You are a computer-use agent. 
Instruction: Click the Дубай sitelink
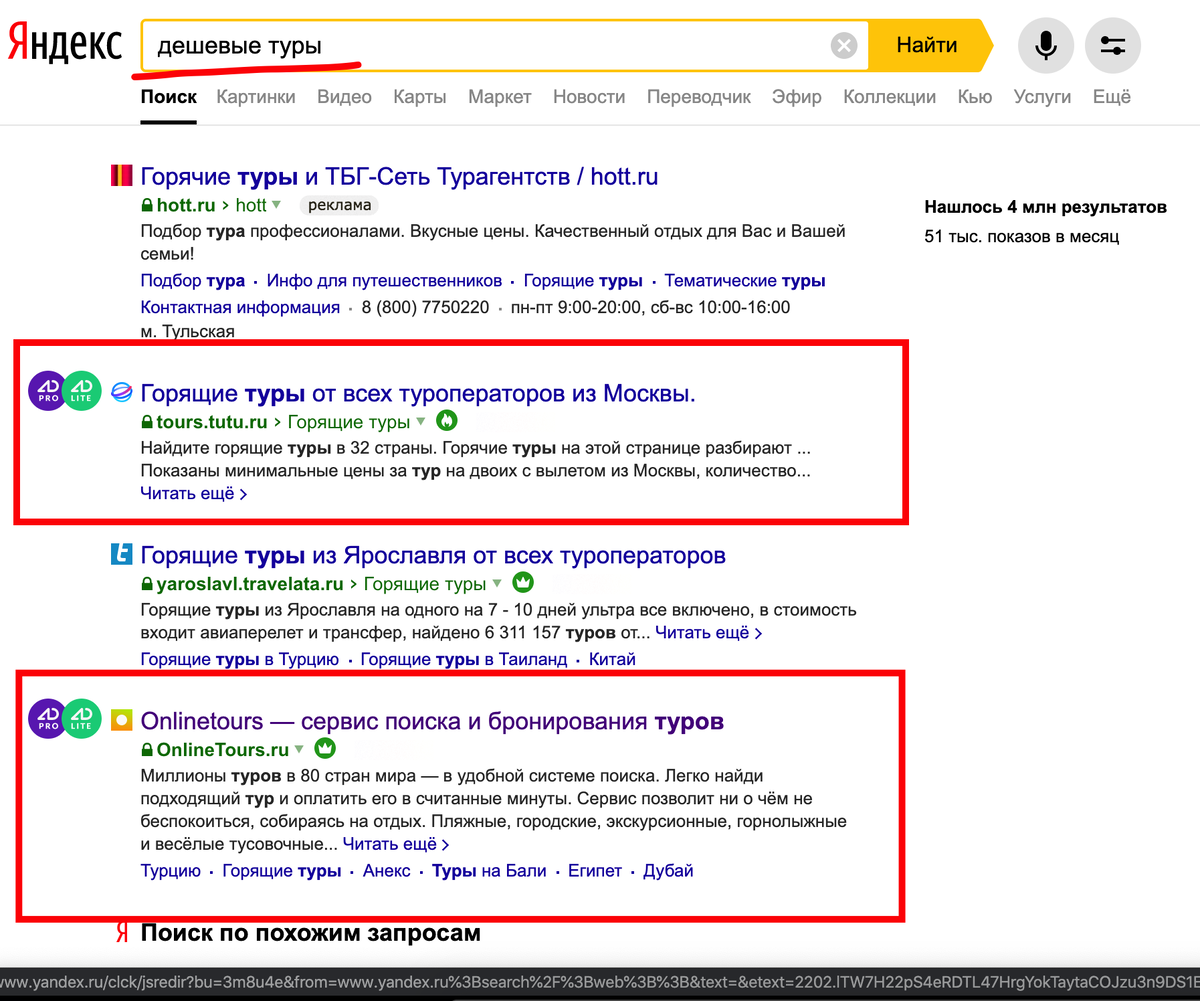(668, 870)
